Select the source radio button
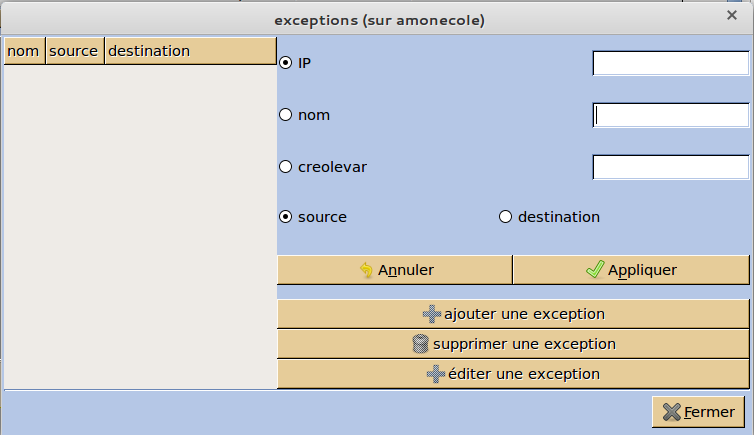The image size is (754, 435). tap(286, 217)
